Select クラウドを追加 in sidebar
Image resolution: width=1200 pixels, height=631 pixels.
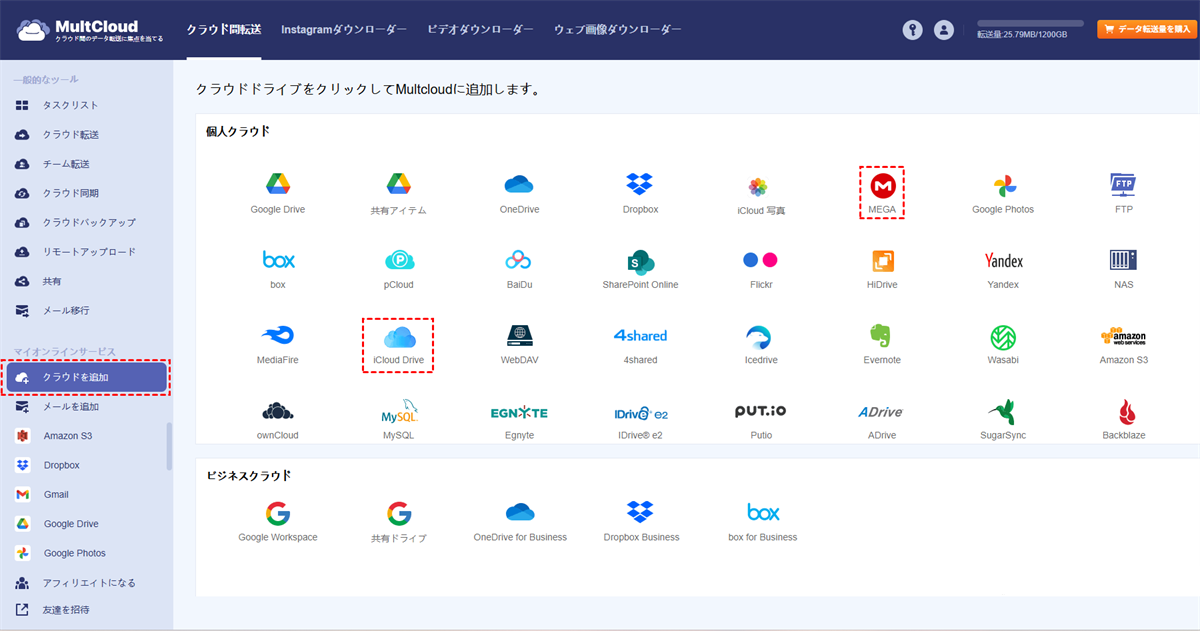[x=86, y=377]
